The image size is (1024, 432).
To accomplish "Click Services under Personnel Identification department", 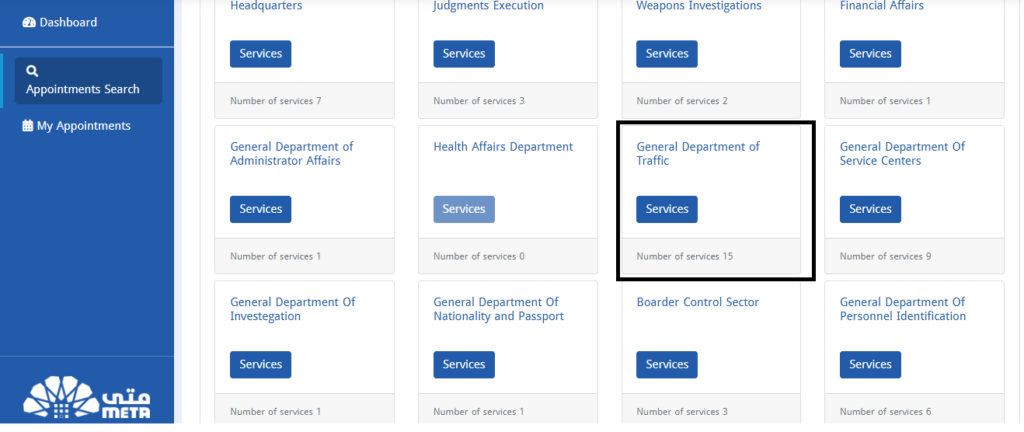I will 869,364.
